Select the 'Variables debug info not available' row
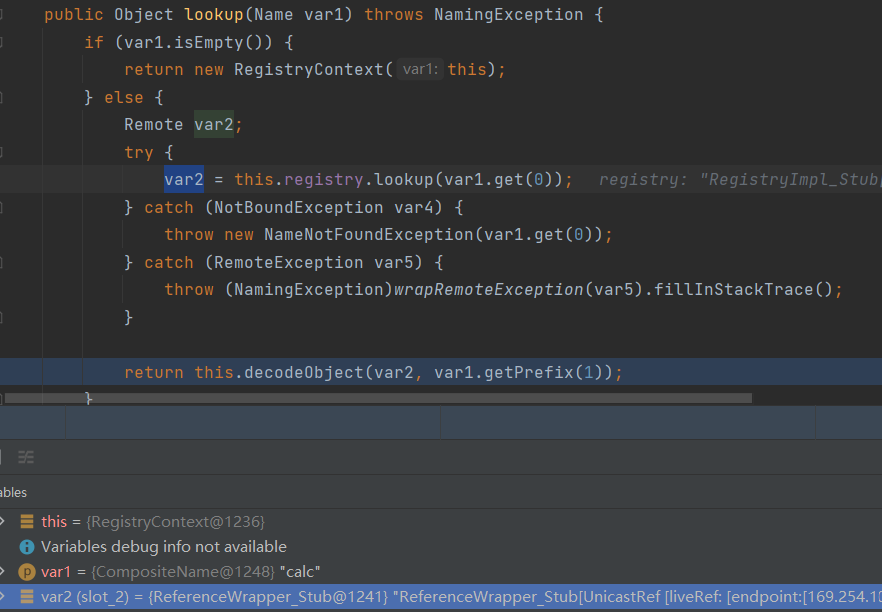The image size is (882, 612). click(163, 547)
